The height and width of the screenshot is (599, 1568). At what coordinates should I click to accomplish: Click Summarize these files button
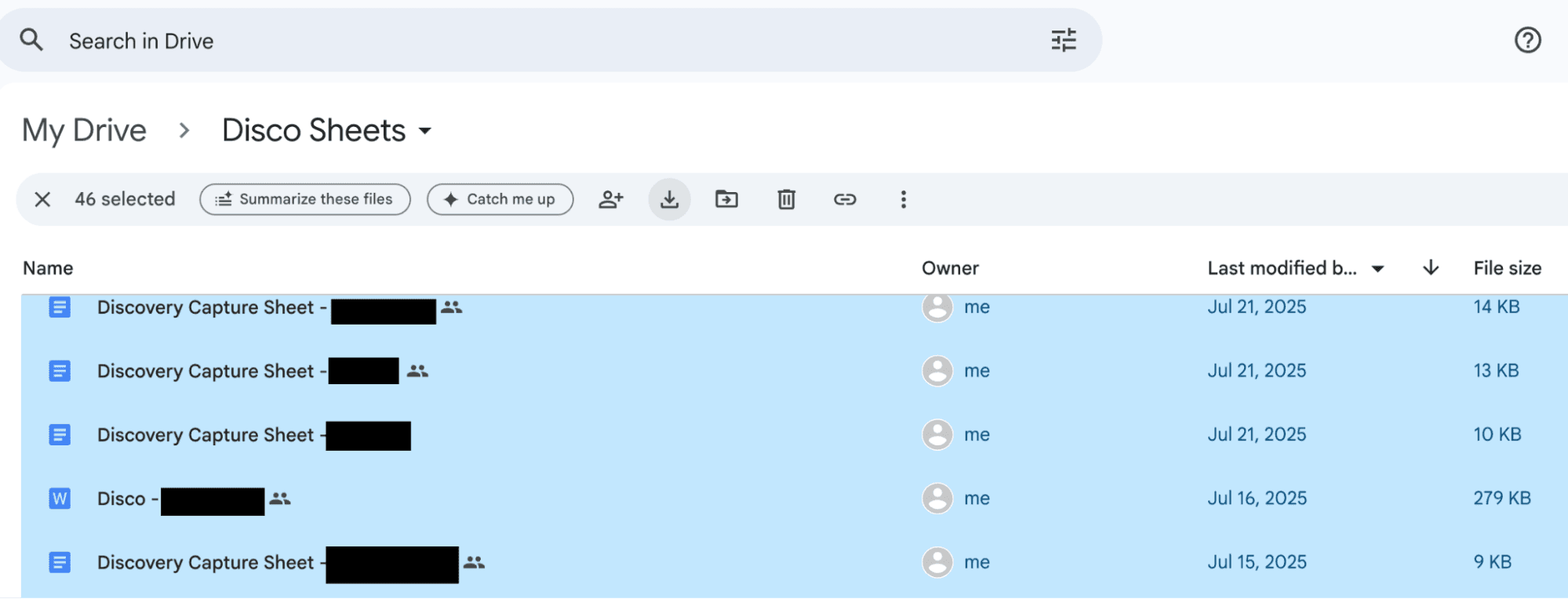305,199
